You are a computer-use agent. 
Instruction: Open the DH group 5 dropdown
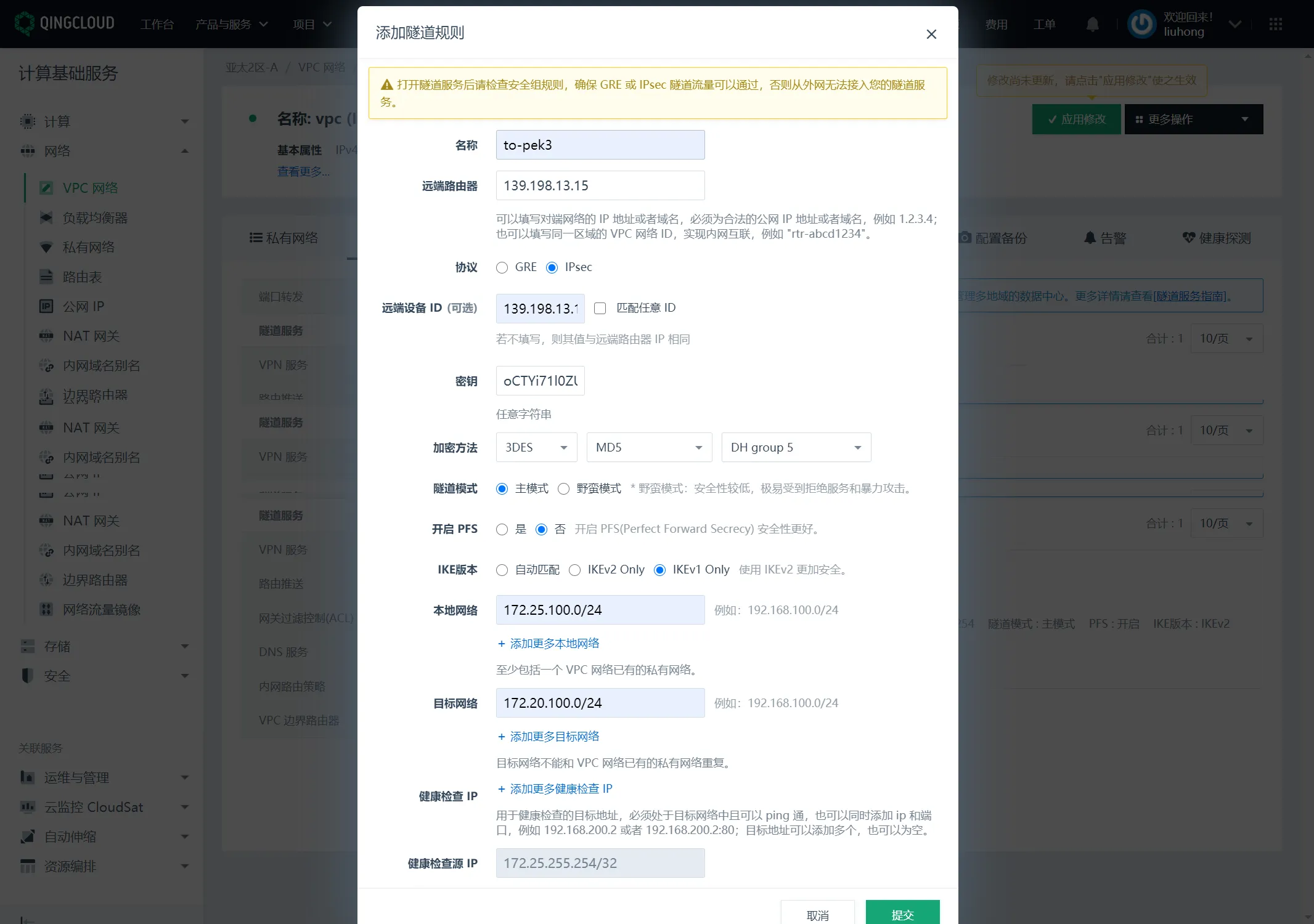pyautogui.click(x=796, y=447)
